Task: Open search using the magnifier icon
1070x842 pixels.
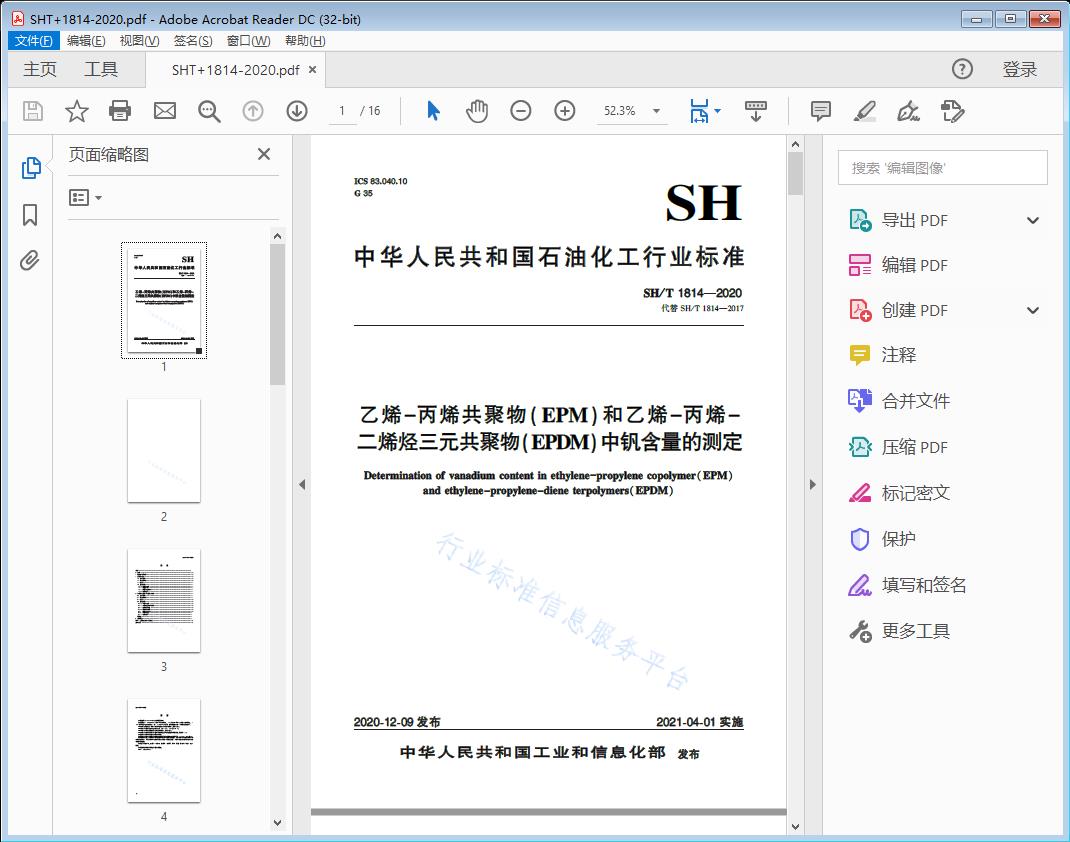Action: coord(209,111)
